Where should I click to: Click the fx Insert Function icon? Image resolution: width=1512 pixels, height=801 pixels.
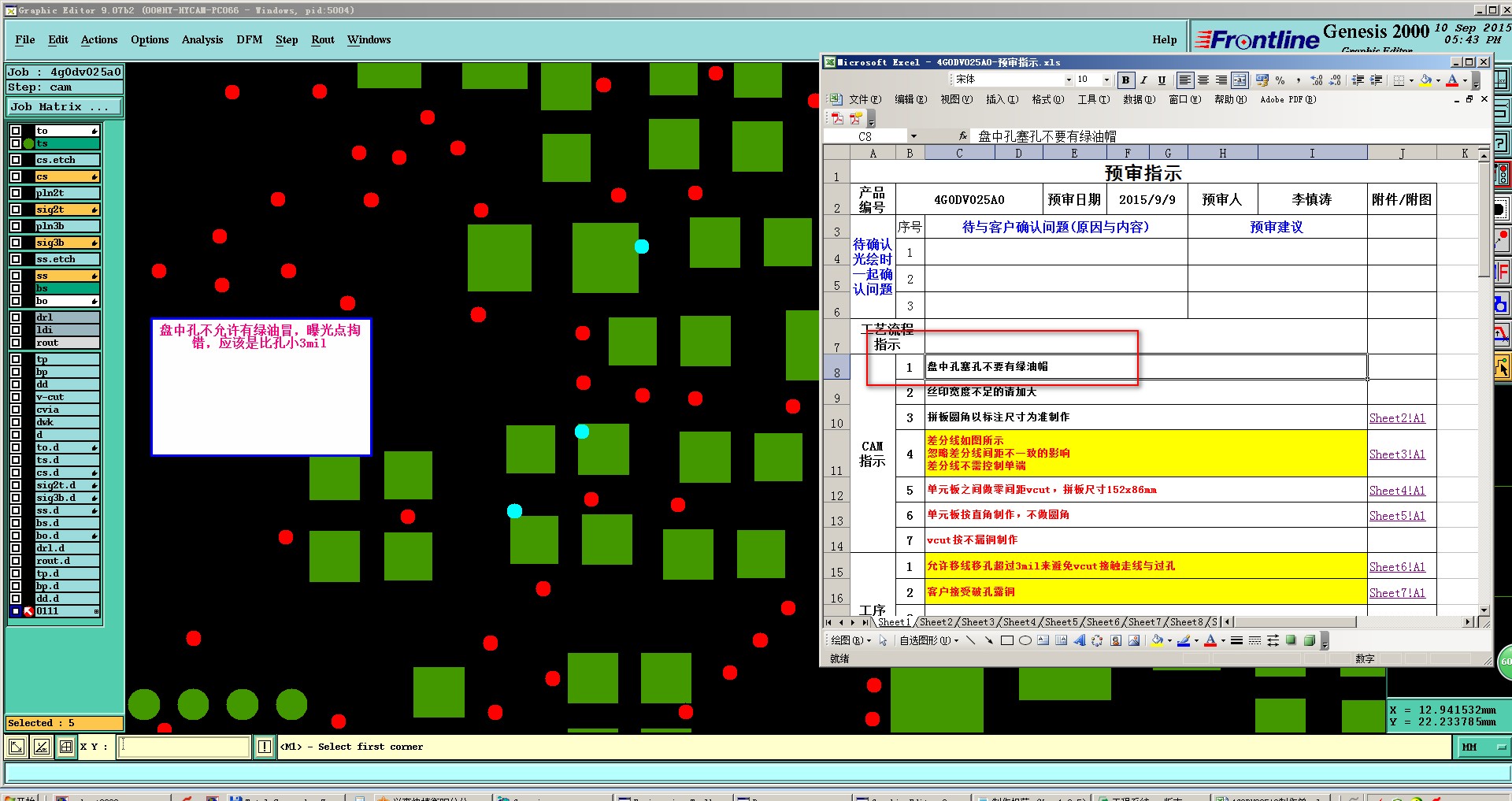[x=962, y=136]
